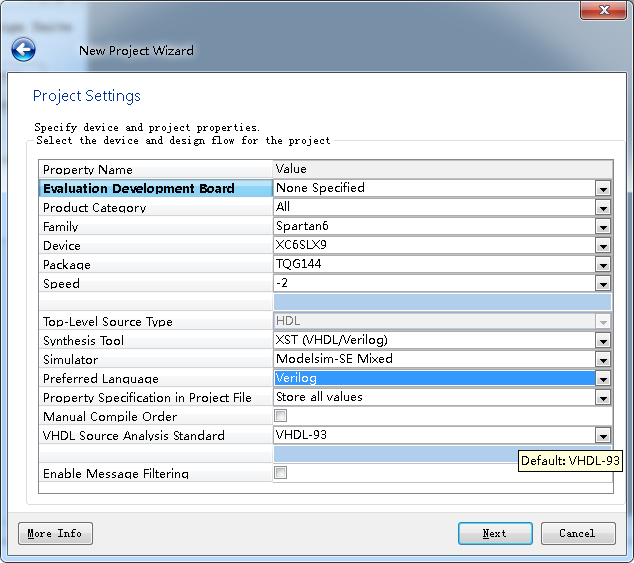The width and height of the screenshot is (634, 563).
Task: Tick the Enable Message Filtering checkbox
Action: (280, 472)
